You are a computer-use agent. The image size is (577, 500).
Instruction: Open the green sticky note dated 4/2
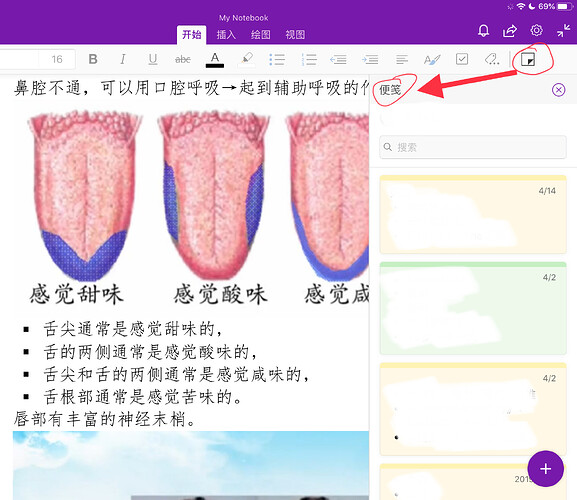[x=473, y=308]
